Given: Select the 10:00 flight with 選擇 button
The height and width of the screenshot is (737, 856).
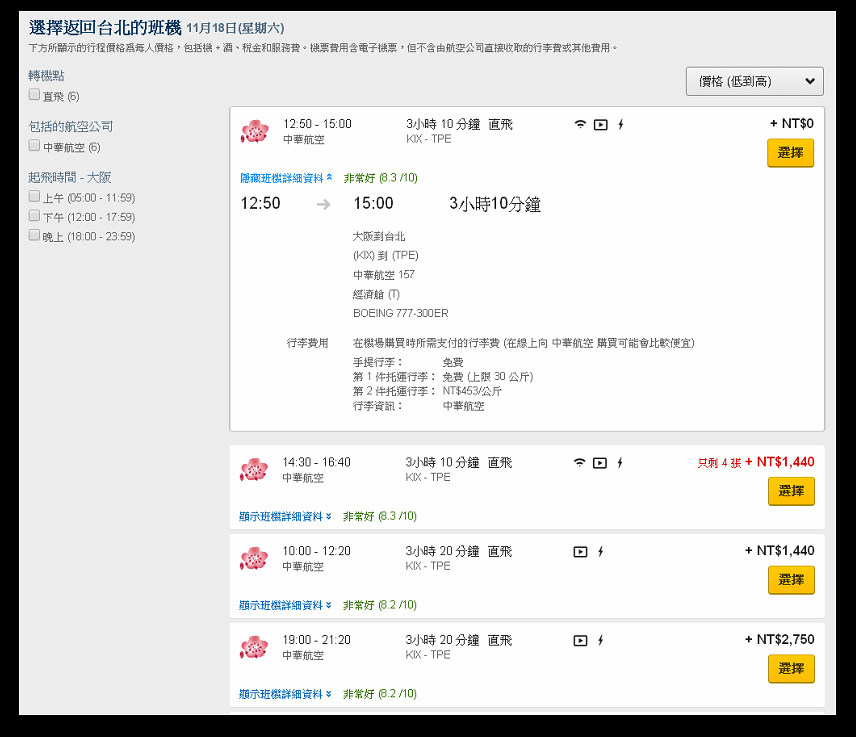Looking at the screenshot, I should pyautogui.click(x=791, y=580).
